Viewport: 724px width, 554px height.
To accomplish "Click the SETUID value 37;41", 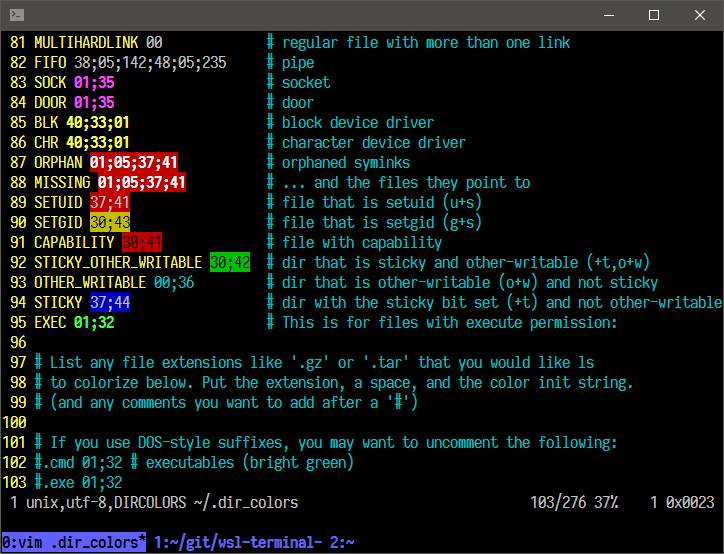I will click(x=110, y=202).
